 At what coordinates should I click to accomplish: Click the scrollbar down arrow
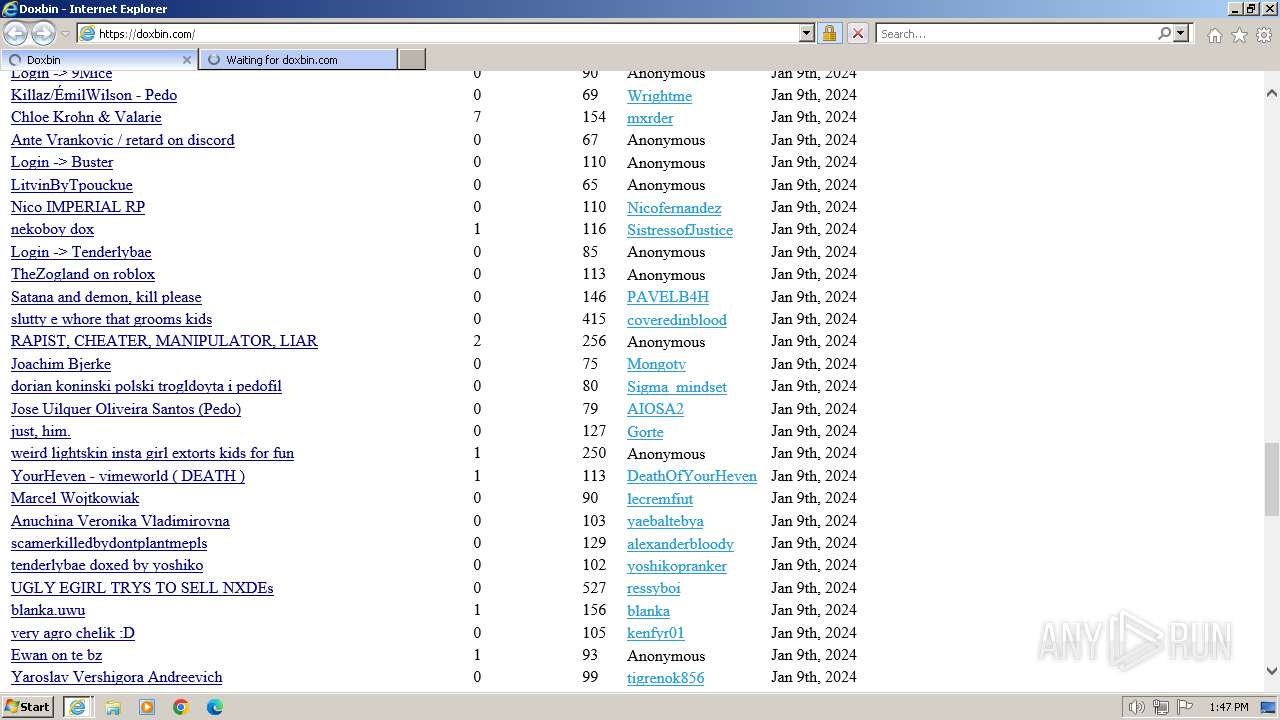point(1271,671)
